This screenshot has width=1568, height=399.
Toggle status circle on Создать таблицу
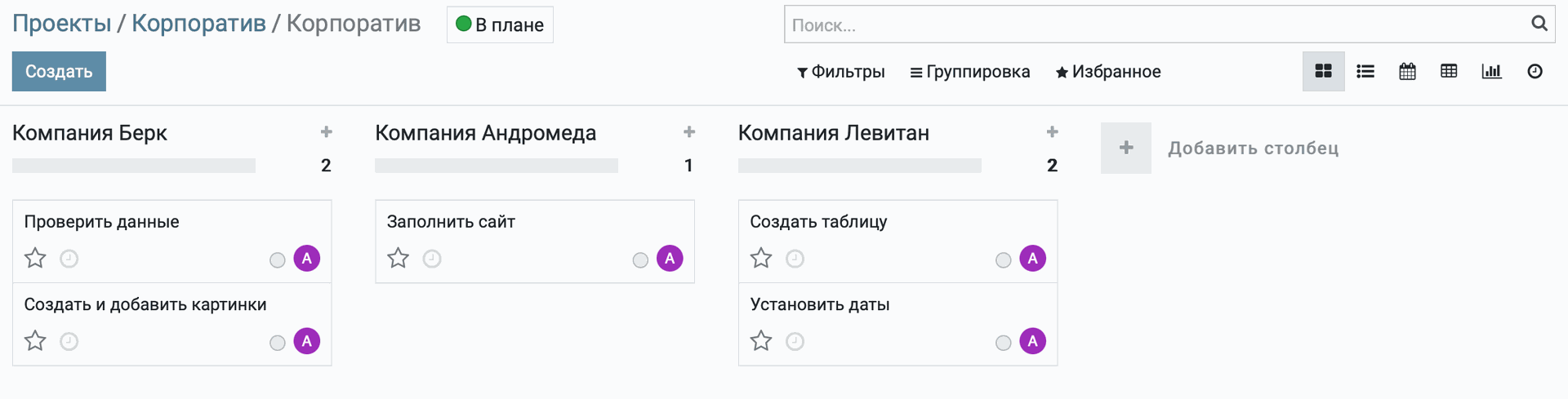1003,260
